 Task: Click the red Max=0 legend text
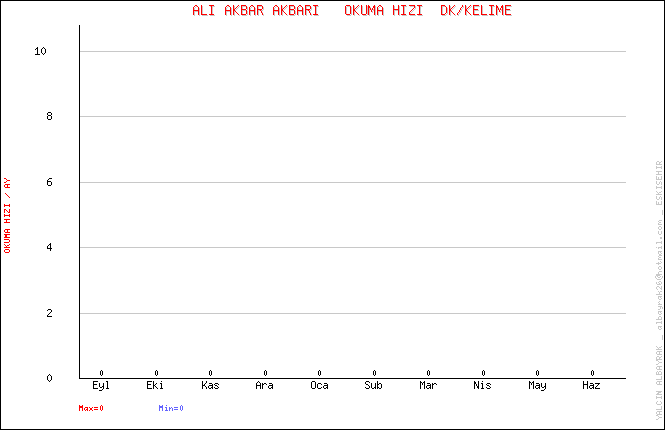[91, 408]
